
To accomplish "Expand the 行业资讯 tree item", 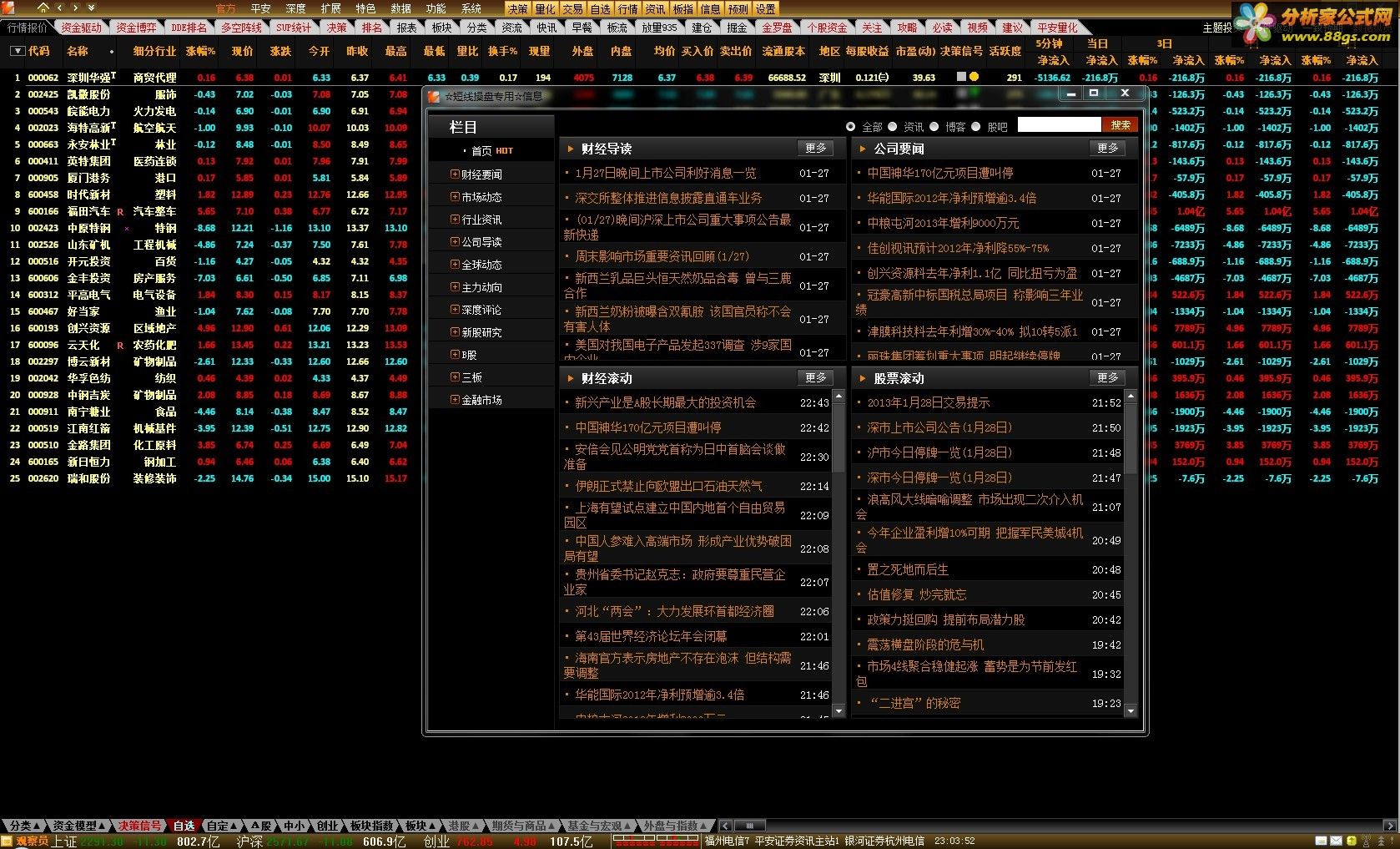I will click(x=455, y=220).
